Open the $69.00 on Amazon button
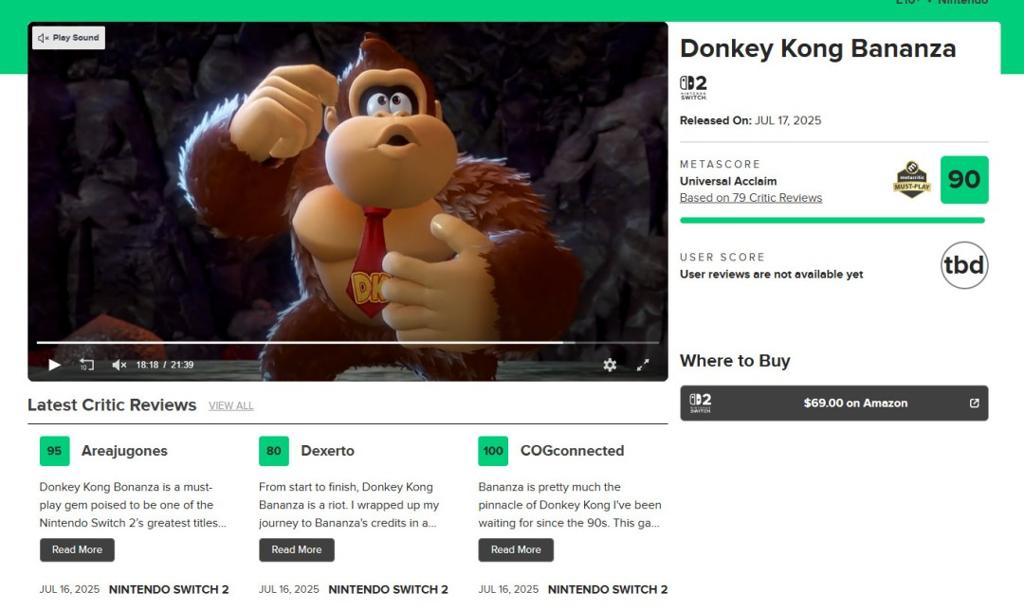The height and width of the screenshot is (610, 1024). coord(834,403)
